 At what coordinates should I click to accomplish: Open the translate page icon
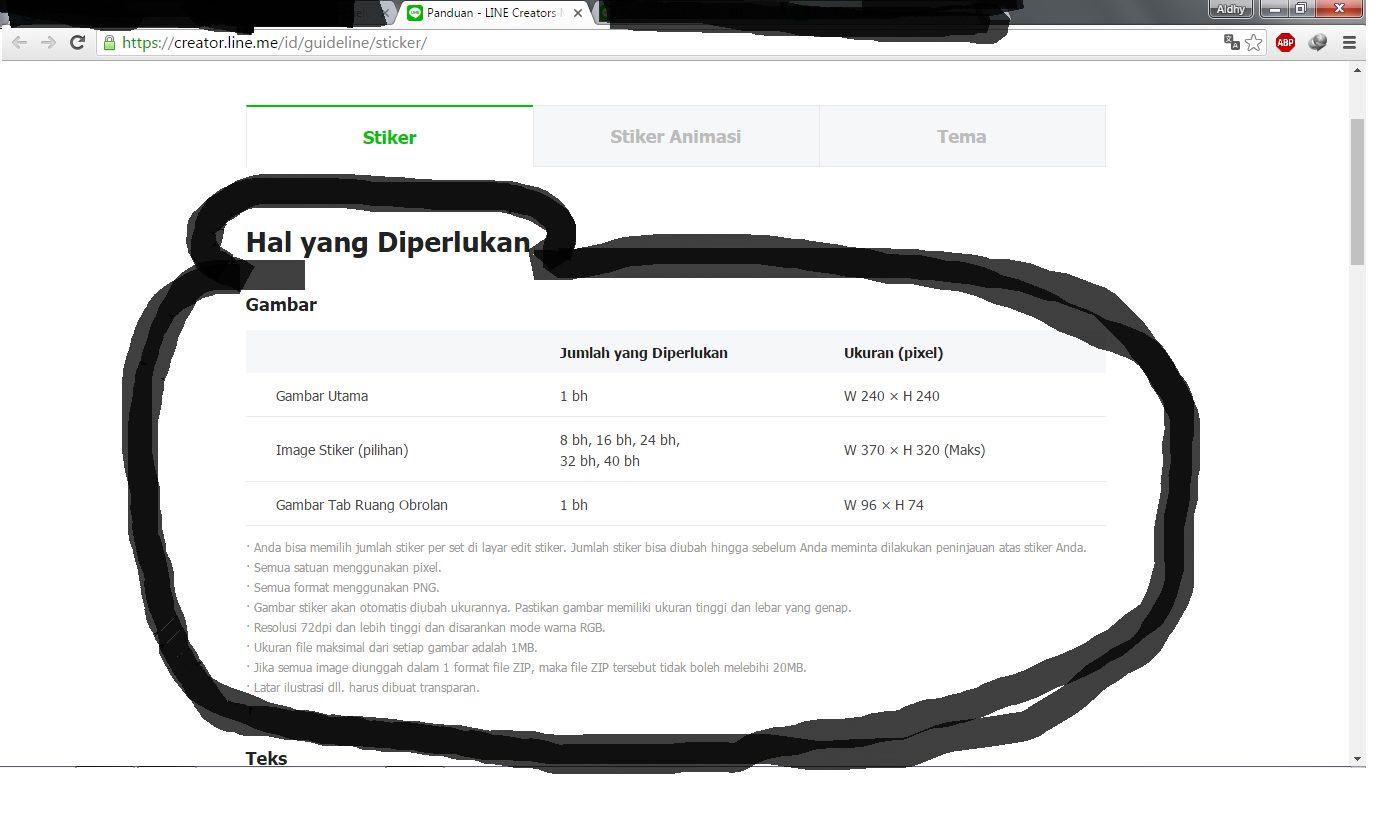coord(1232,42)
